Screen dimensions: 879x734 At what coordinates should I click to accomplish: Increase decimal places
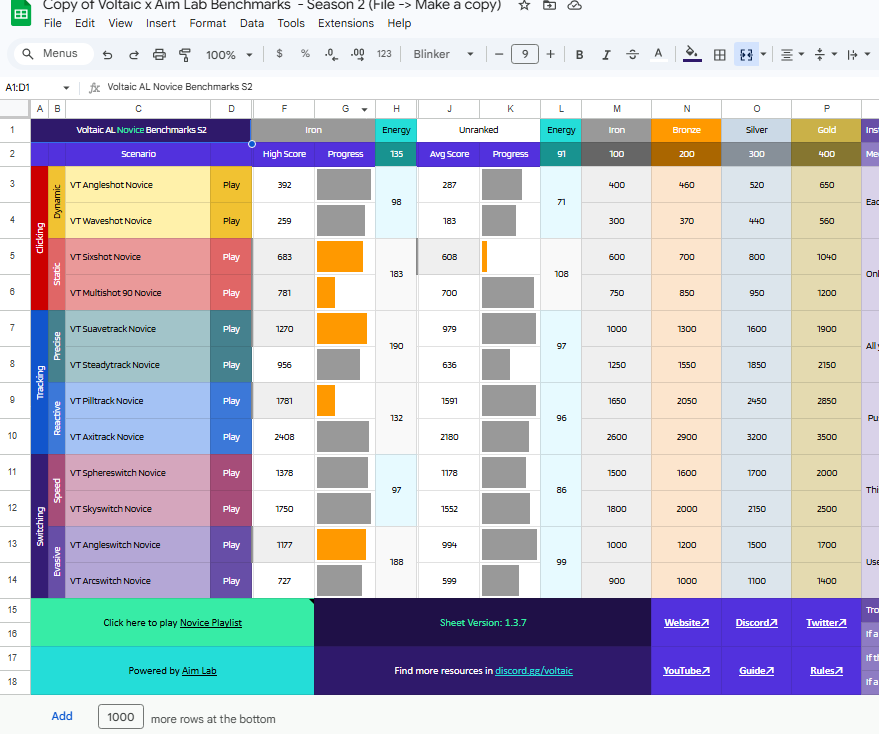(358, 54)
